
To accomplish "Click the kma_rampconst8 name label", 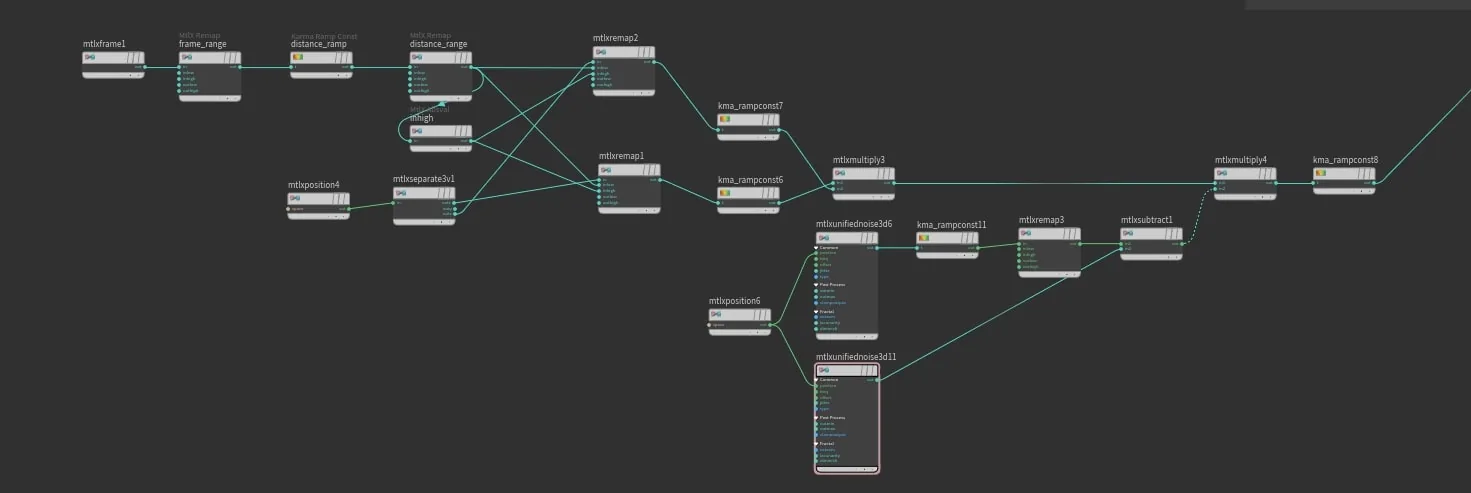I will point(1346,159).
